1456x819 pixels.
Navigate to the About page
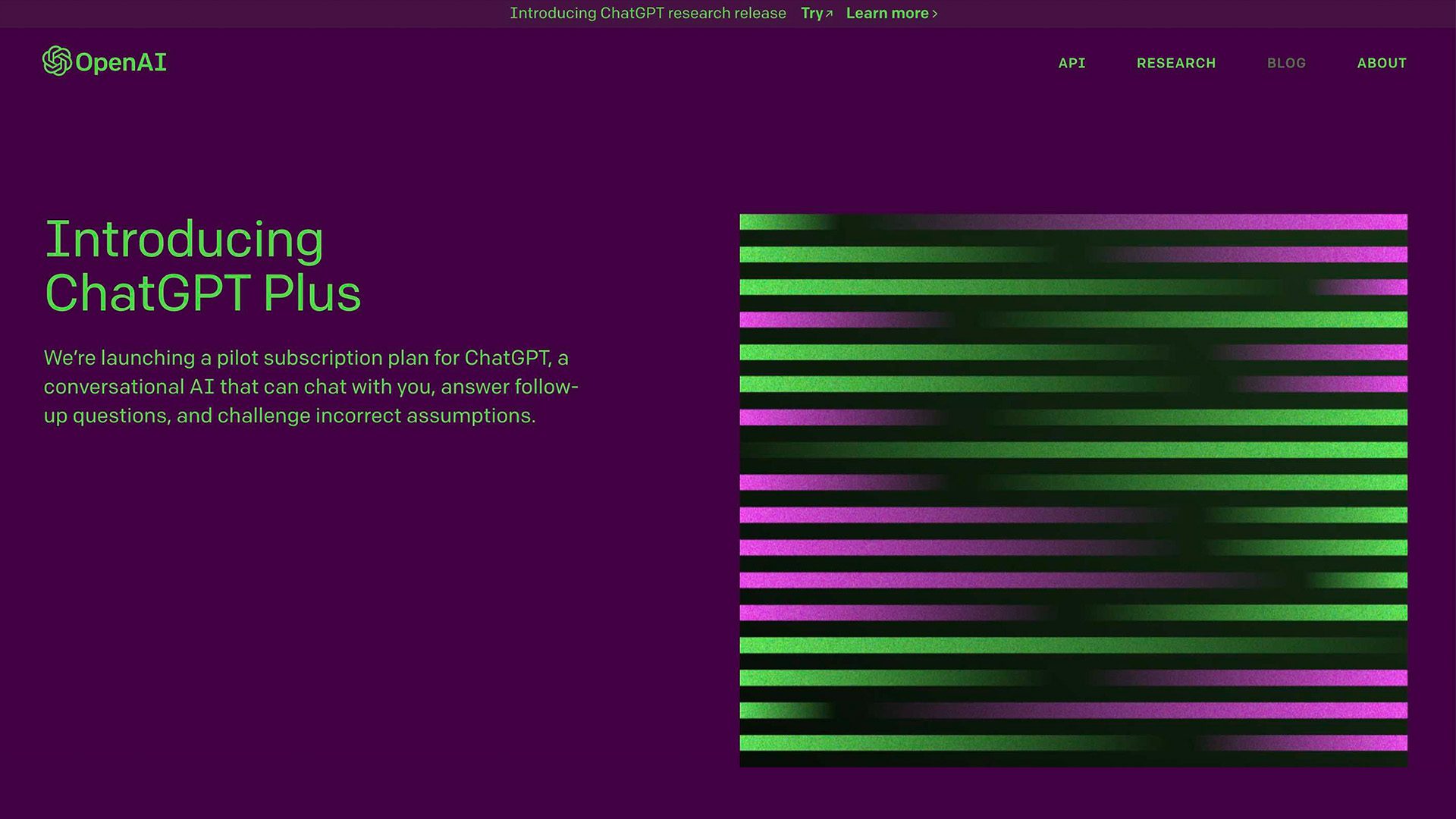tap(1382, 63)
